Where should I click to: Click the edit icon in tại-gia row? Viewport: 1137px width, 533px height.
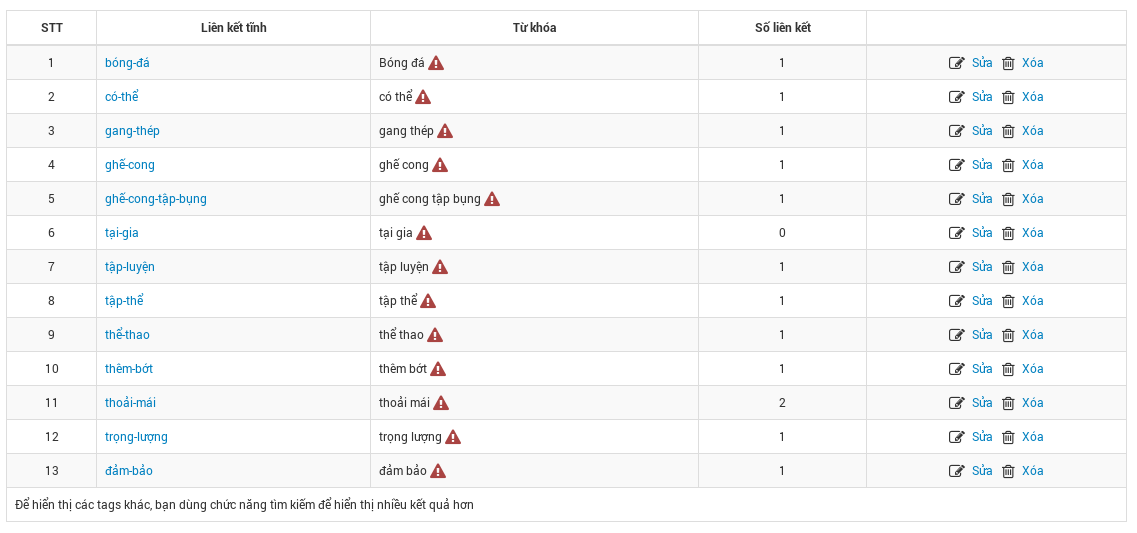click(x=956, y=233)
